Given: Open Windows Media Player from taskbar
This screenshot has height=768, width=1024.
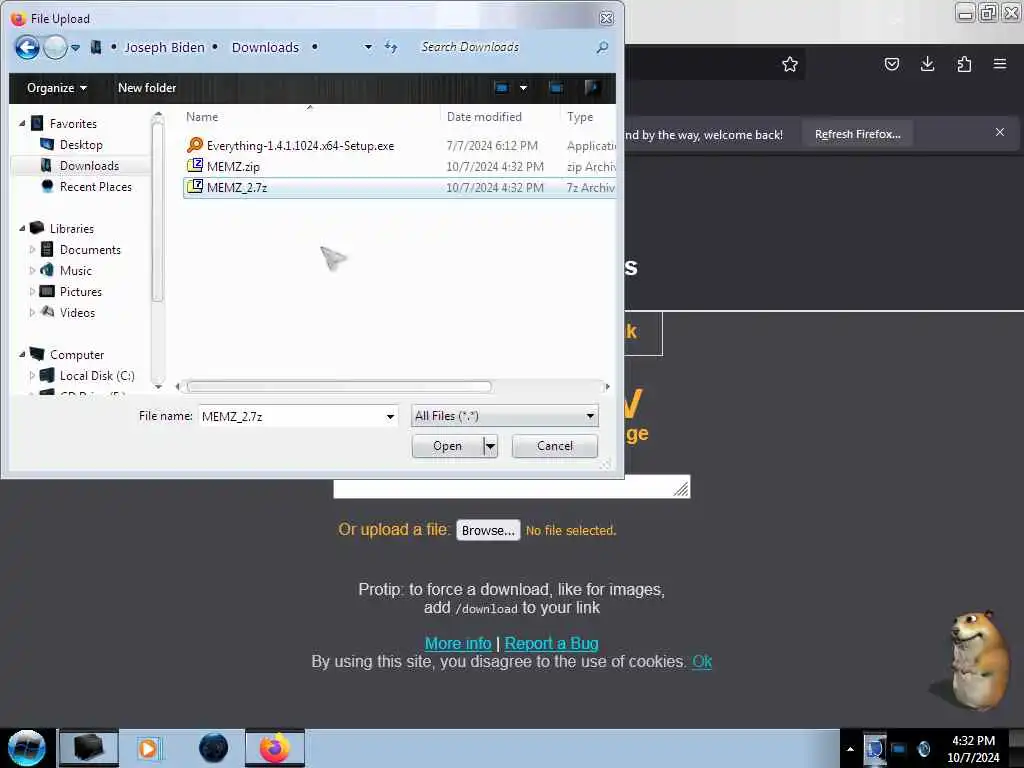Looking at the screenshot, I should pos(148,748).
